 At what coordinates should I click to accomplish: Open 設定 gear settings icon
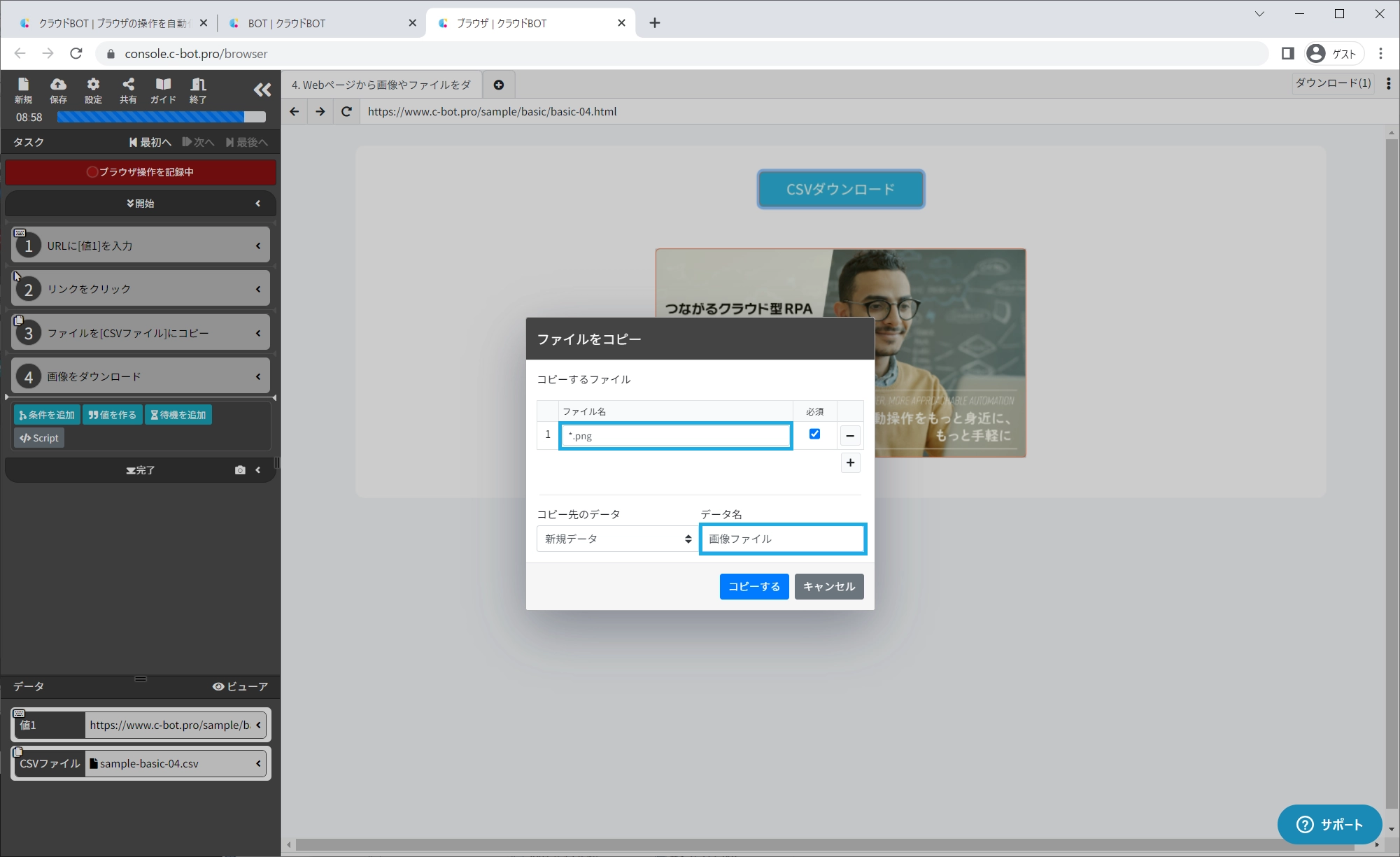click(93, 90)
